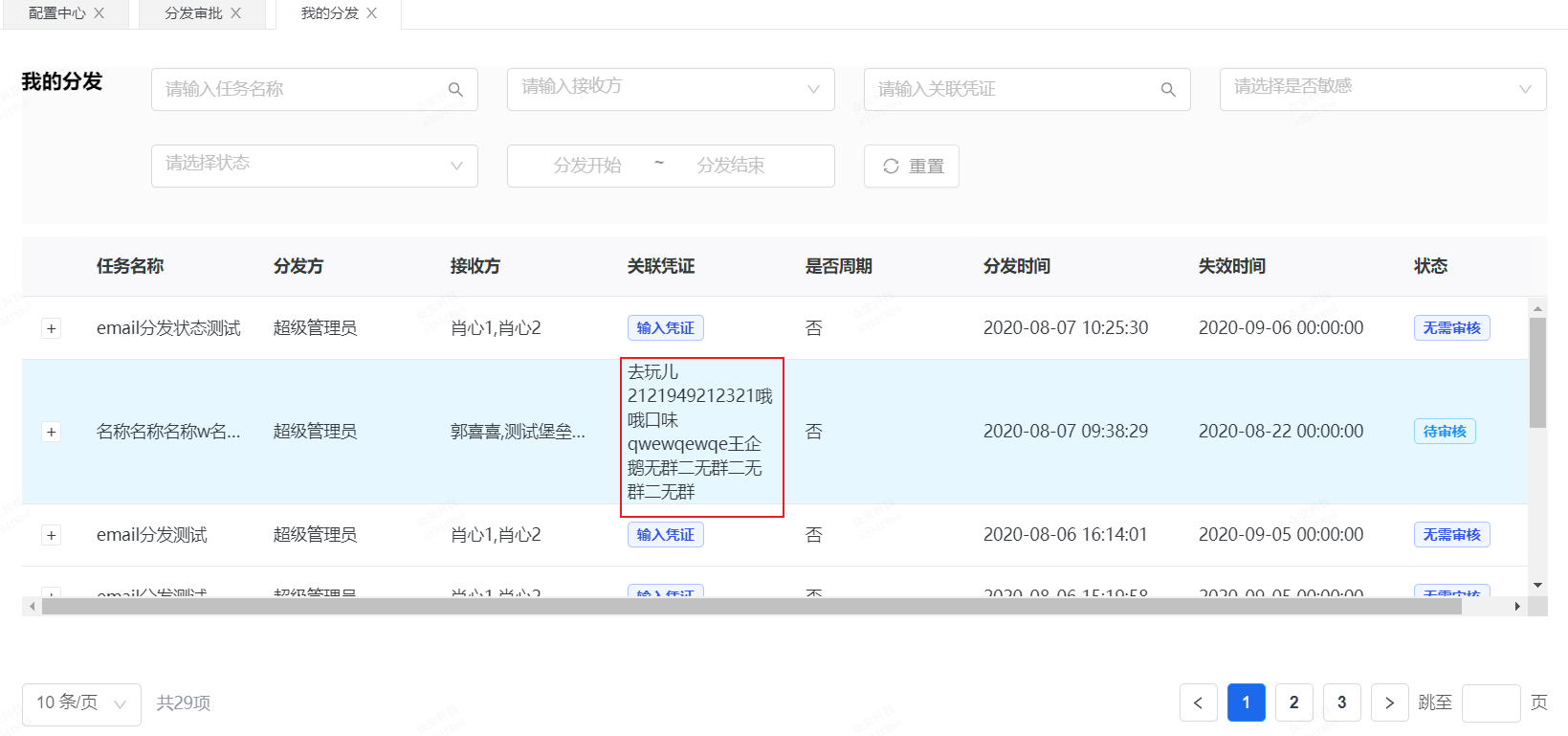Image resolution: width=1568 pixels, height=736 pixels.
Task: Click the 重置 reset button
Action: [x=912, y=166]
